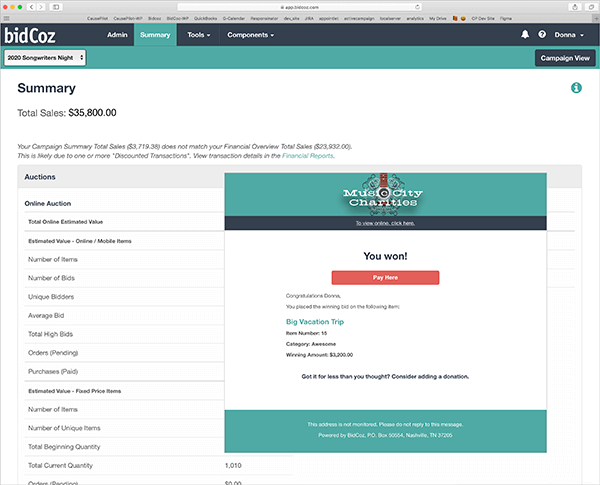Click the green info icon beside Summary
The height and width of the screenshot is (485, 600).
[576, 89]
